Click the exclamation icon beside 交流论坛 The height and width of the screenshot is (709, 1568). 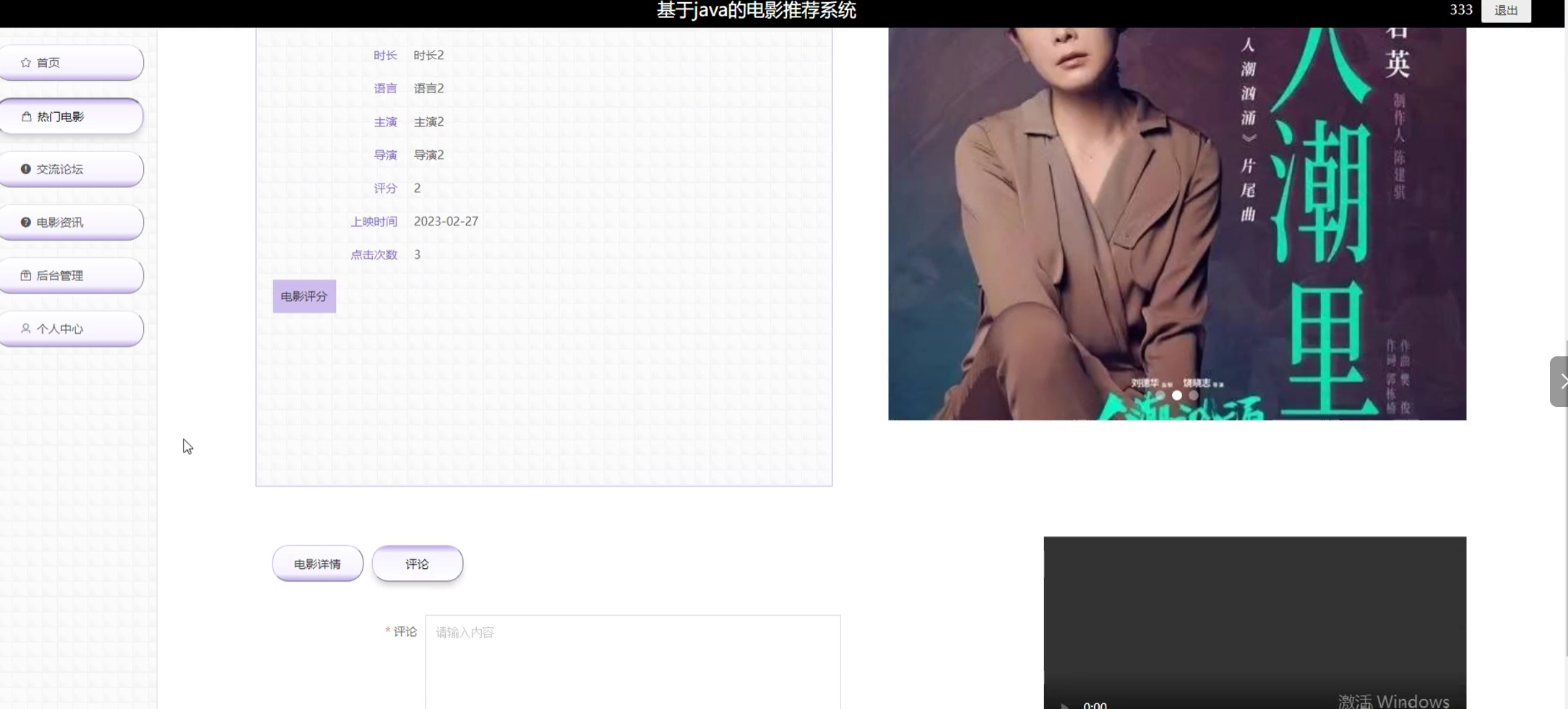click(26, 169)
